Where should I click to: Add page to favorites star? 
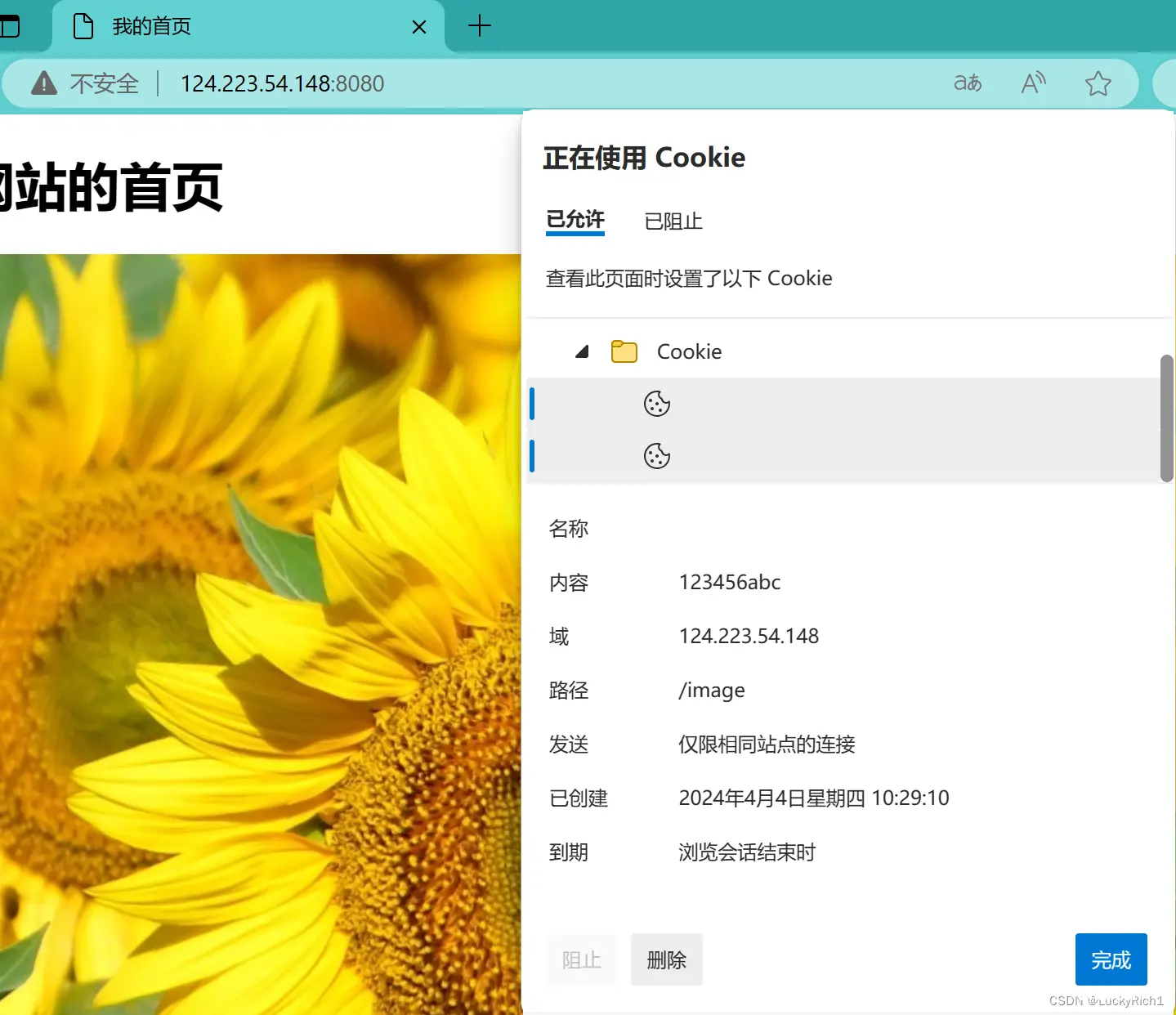pyautogui.click(x=1098, y=83)
